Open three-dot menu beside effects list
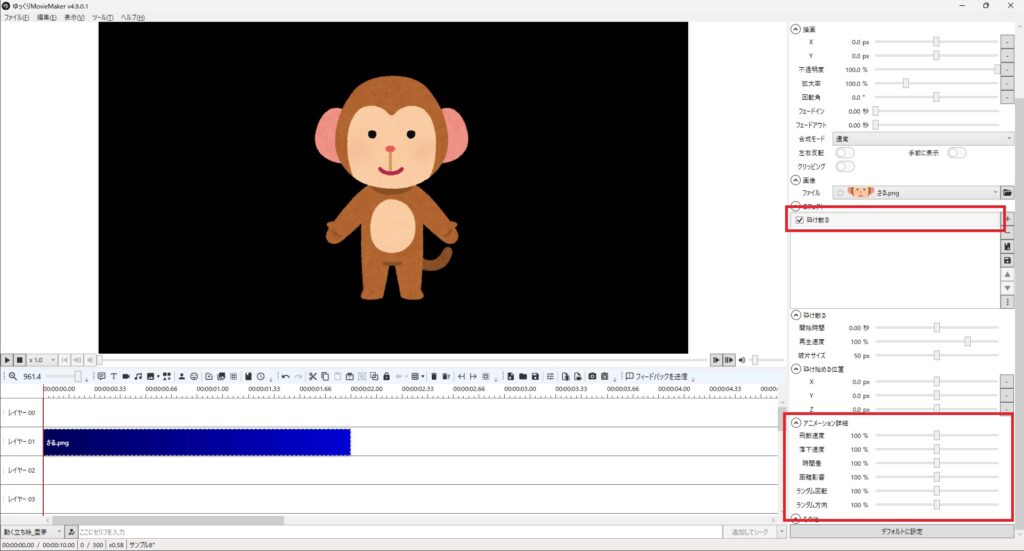This screenshot has height=551, width=1024. [1007, 302]
